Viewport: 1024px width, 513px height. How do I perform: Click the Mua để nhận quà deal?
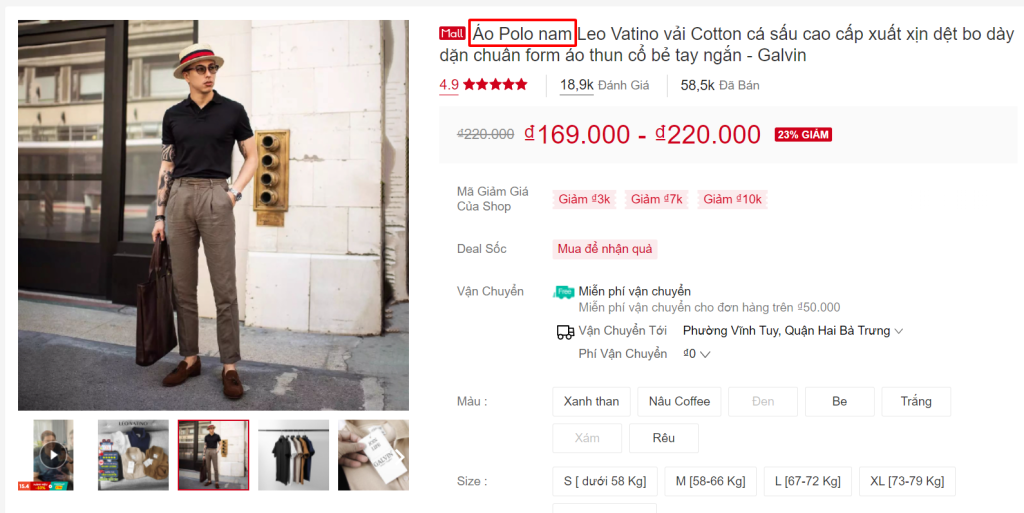tap(605, 249)
